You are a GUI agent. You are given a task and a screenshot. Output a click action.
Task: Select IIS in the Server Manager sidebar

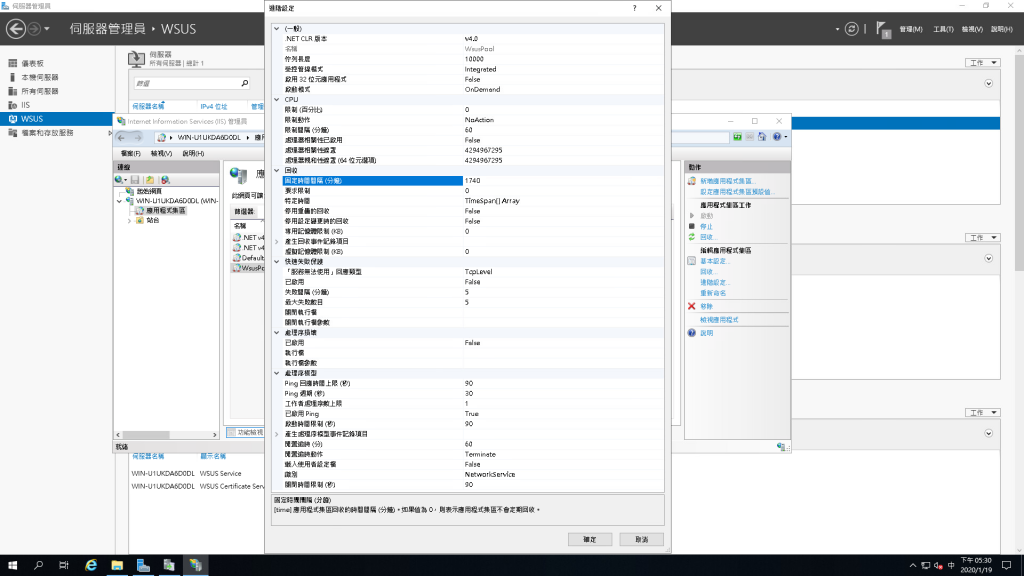[25, 104]
